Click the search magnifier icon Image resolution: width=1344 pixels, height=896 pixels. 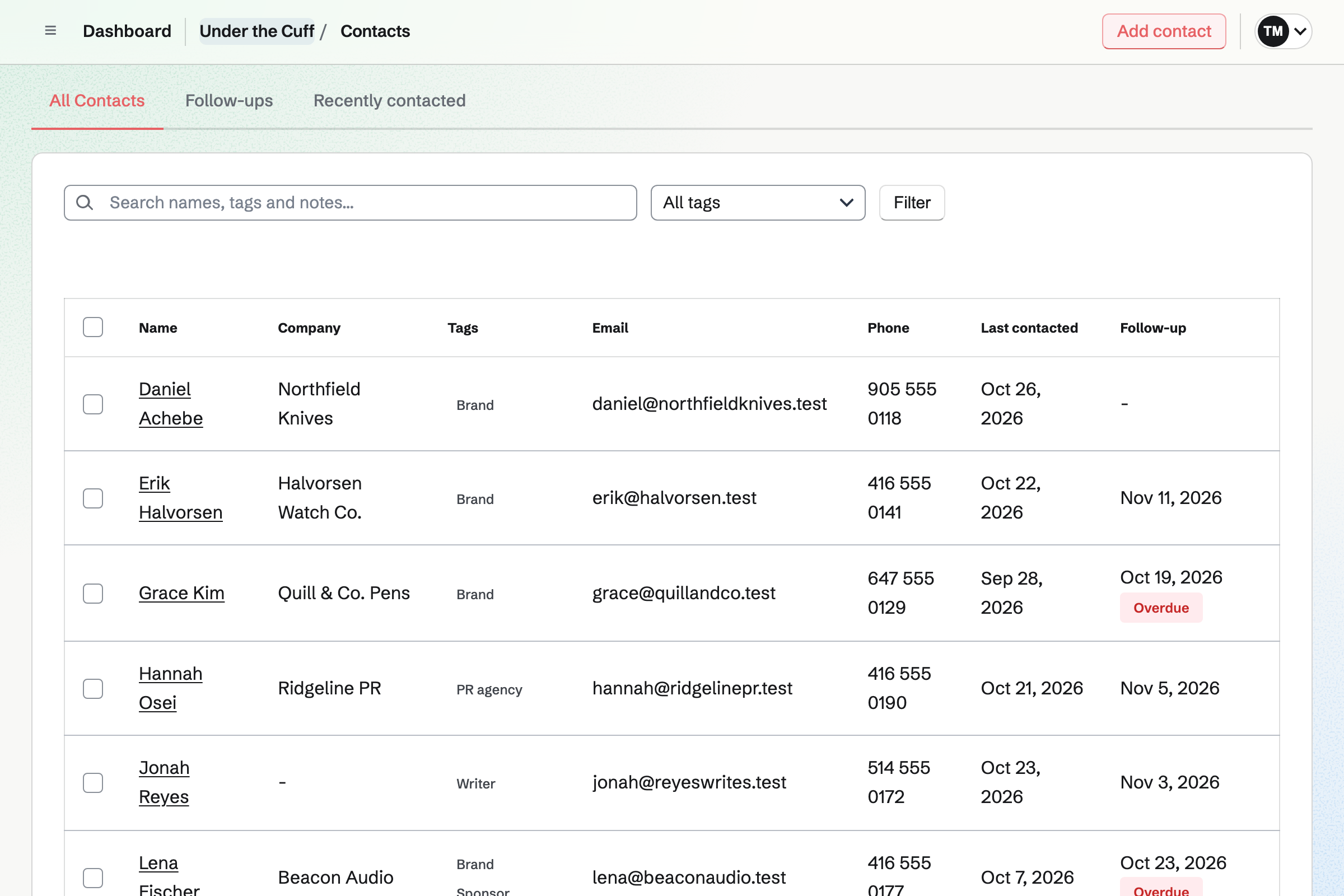pyautogui.click(x=85, y=202)
